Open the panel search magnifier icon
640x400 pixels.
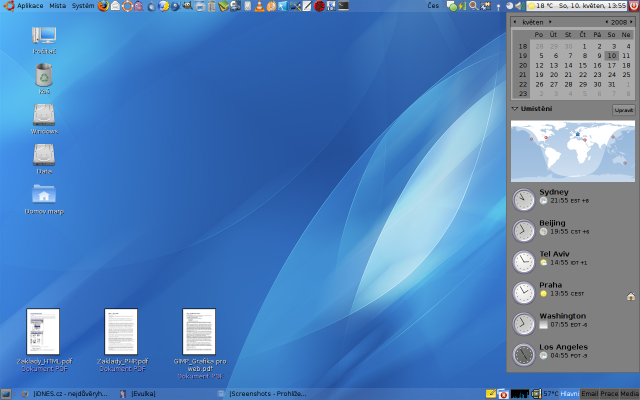473,6
